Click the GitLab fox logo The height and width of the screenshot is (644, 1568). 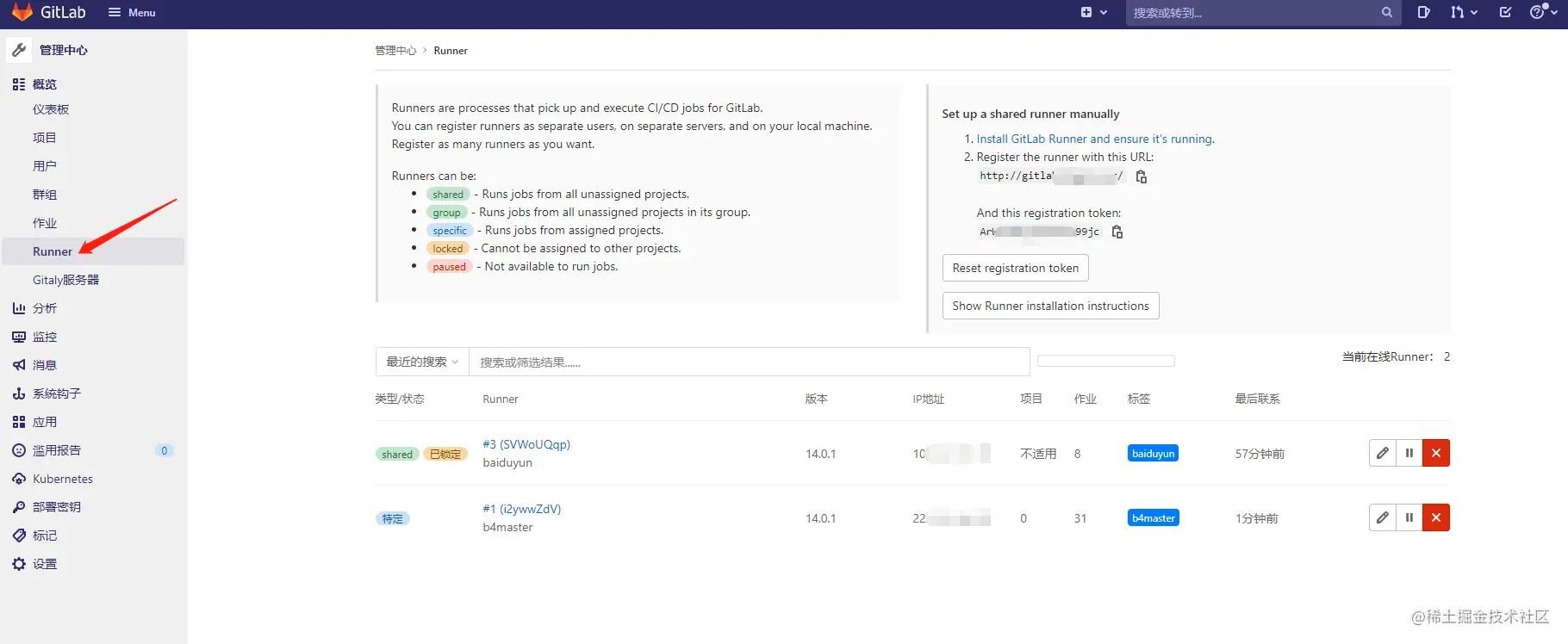(x=22, y=12)
